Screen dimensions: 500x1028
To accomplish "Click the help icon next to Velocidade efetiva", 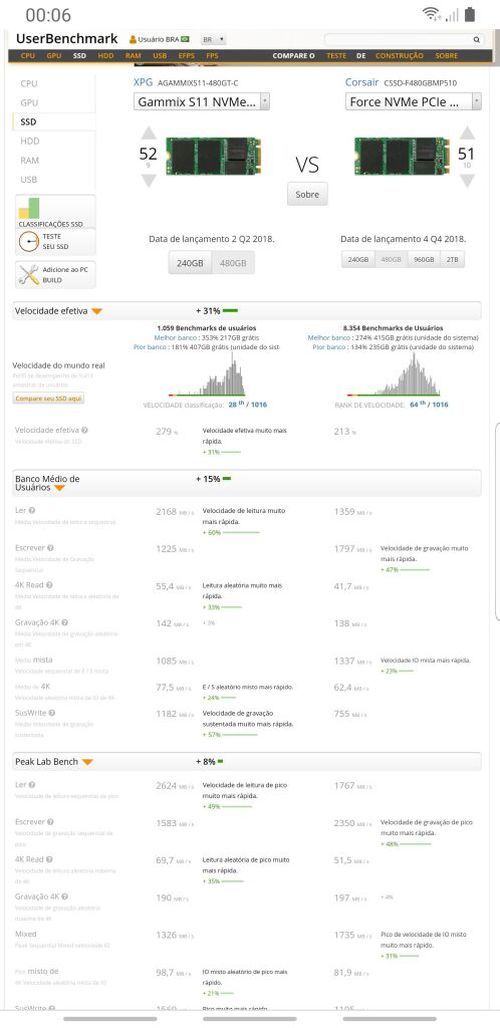I will (85, 430).
